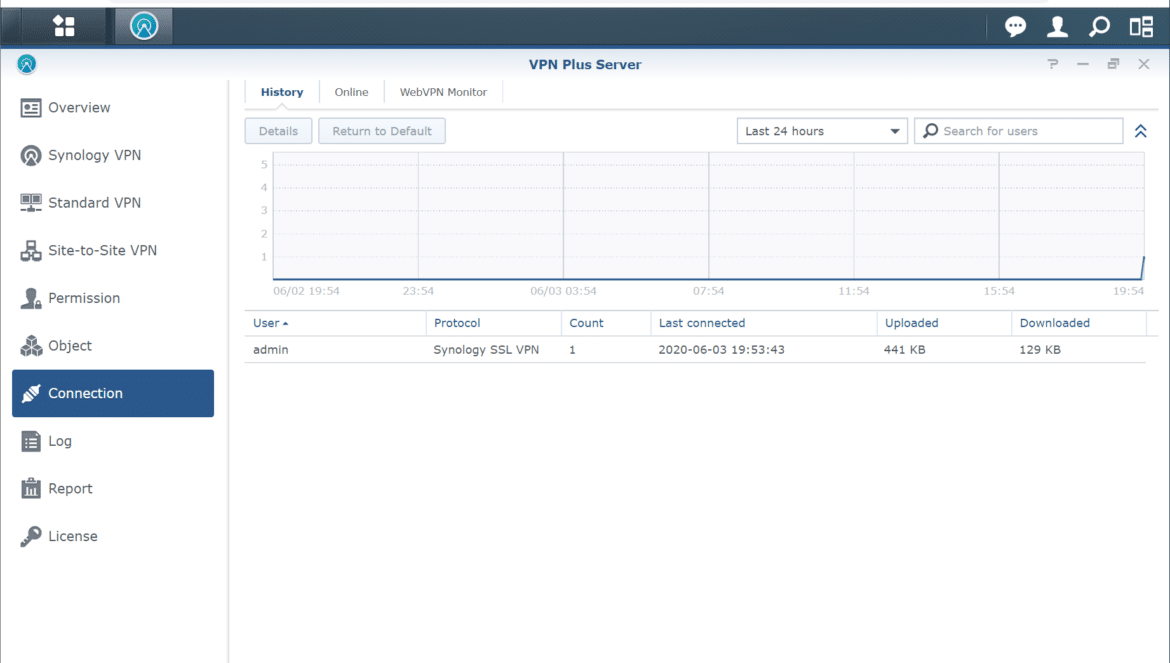The height and width of the screenshot is (663, 1170).
Task: Sort by the Uploaded column header
Action: (x=944, y=323)
